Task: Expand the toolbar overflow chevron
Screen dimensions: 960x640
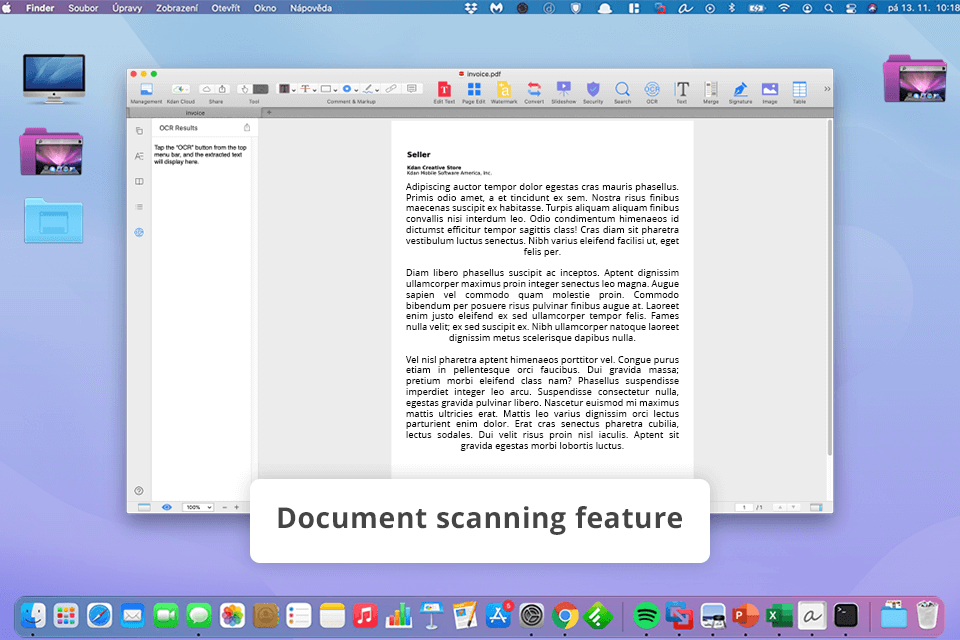Action: pos(826,89)
